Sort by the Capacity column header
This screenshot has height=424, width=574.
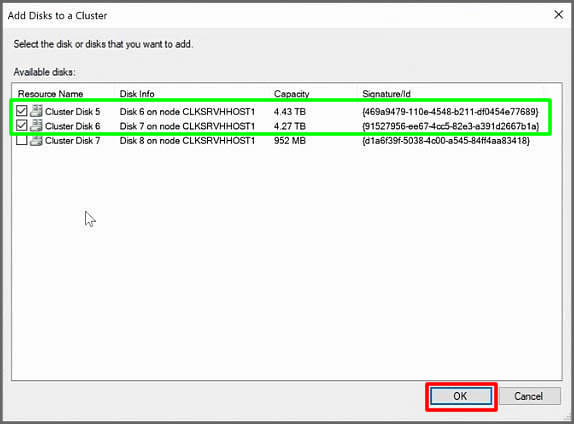[x=291, y=94]
